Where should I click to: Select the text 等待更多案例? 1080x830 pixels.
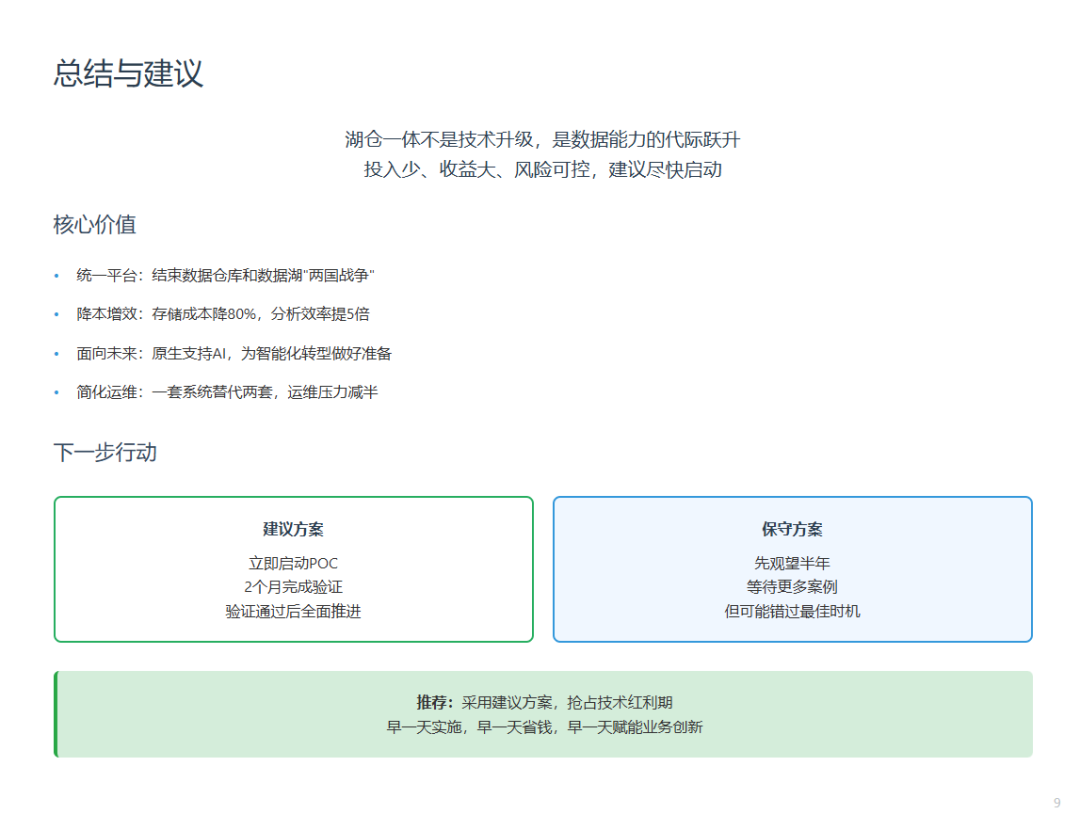792,587
